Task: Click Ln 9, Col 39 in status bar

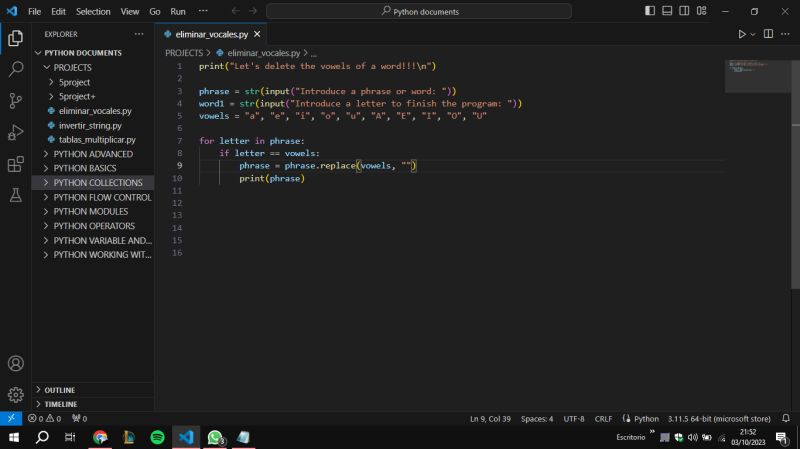Action: coord(490,419)
